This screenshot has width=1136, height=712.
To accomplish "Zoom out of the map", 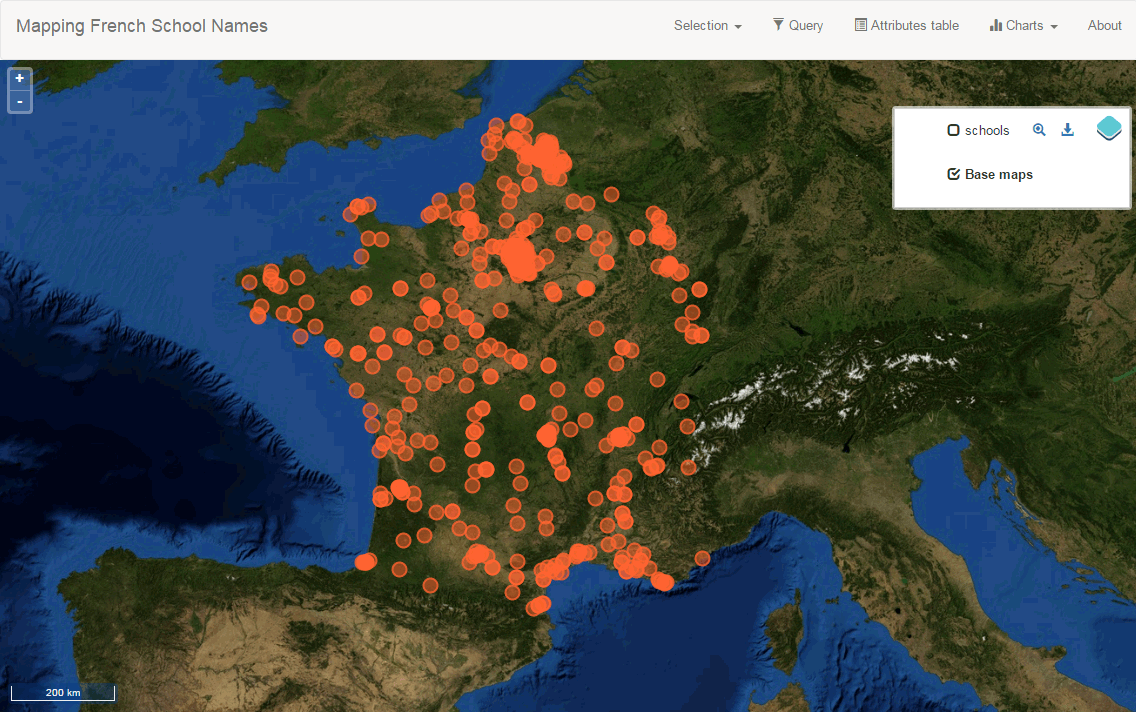I will (19, 102).
